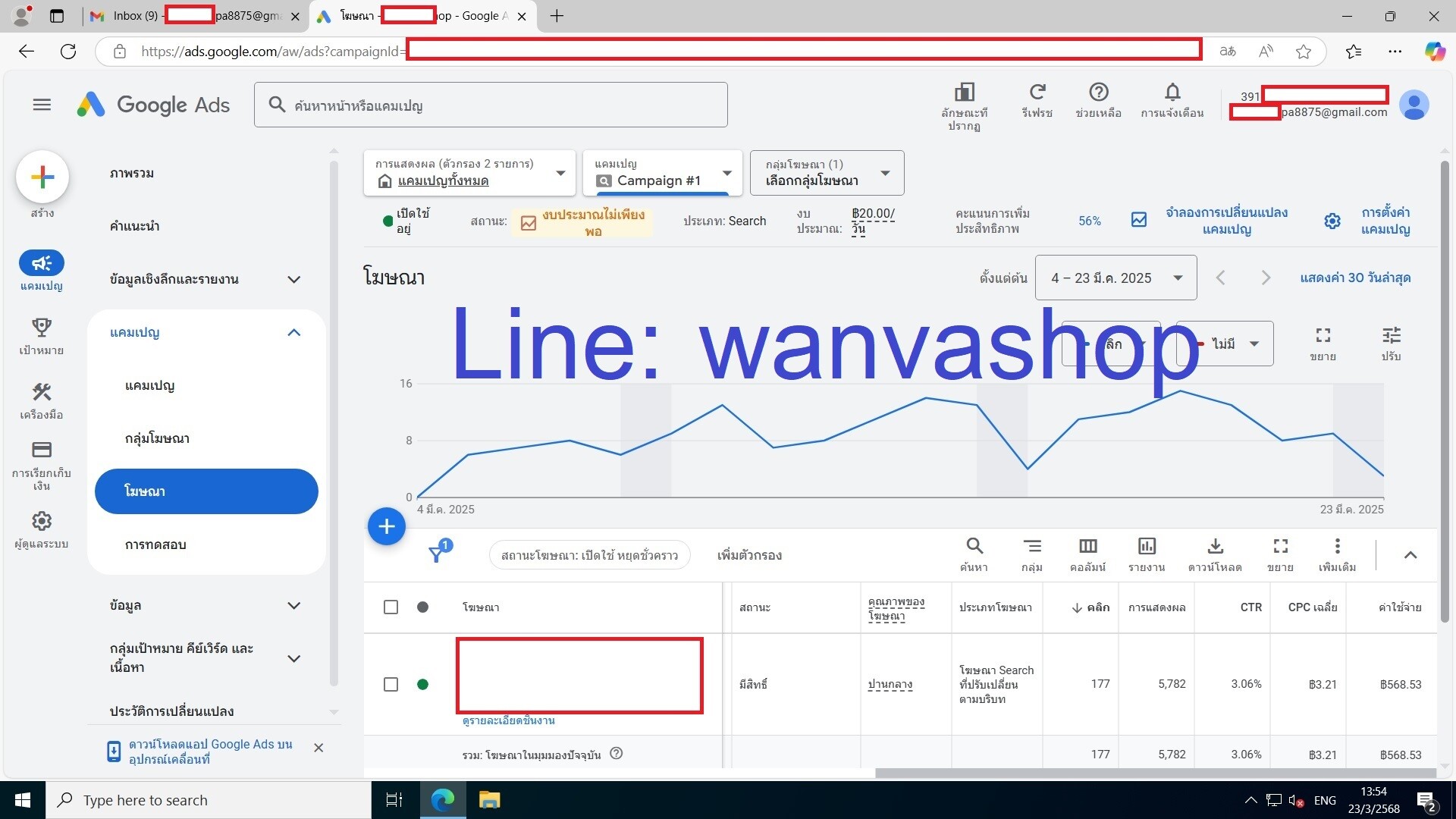The width and height of the screenshot is (1456, 819).
Task: Click ปรับ adjust chart icon
Action: 1391,335
